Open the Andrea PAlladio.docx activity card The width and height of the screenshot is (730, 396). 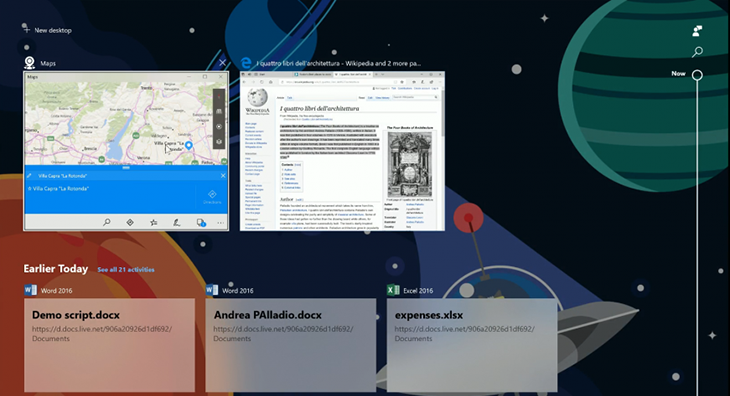tap(291, 345)
